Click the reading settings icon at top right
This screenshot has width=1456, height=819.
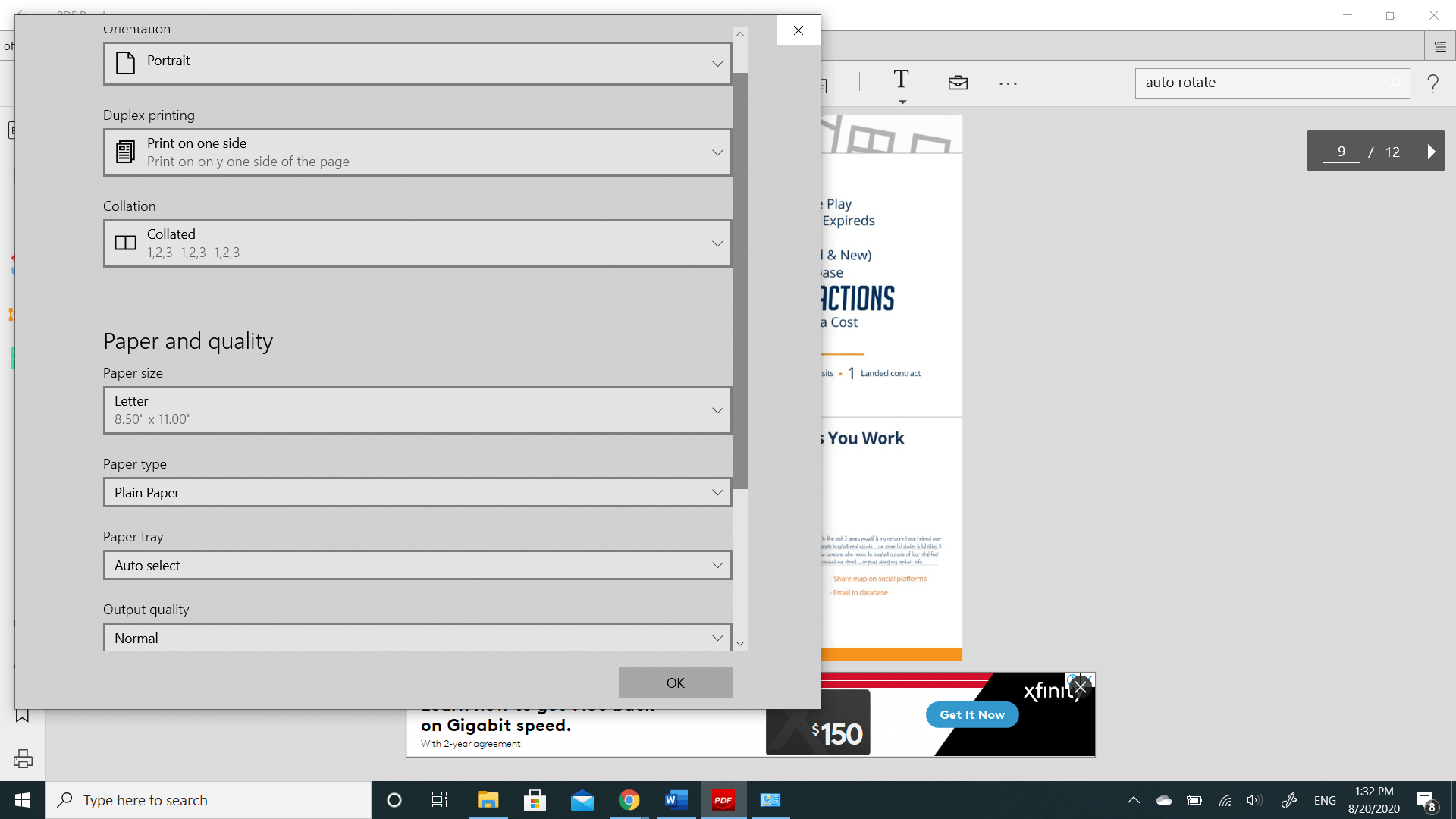1440,45
